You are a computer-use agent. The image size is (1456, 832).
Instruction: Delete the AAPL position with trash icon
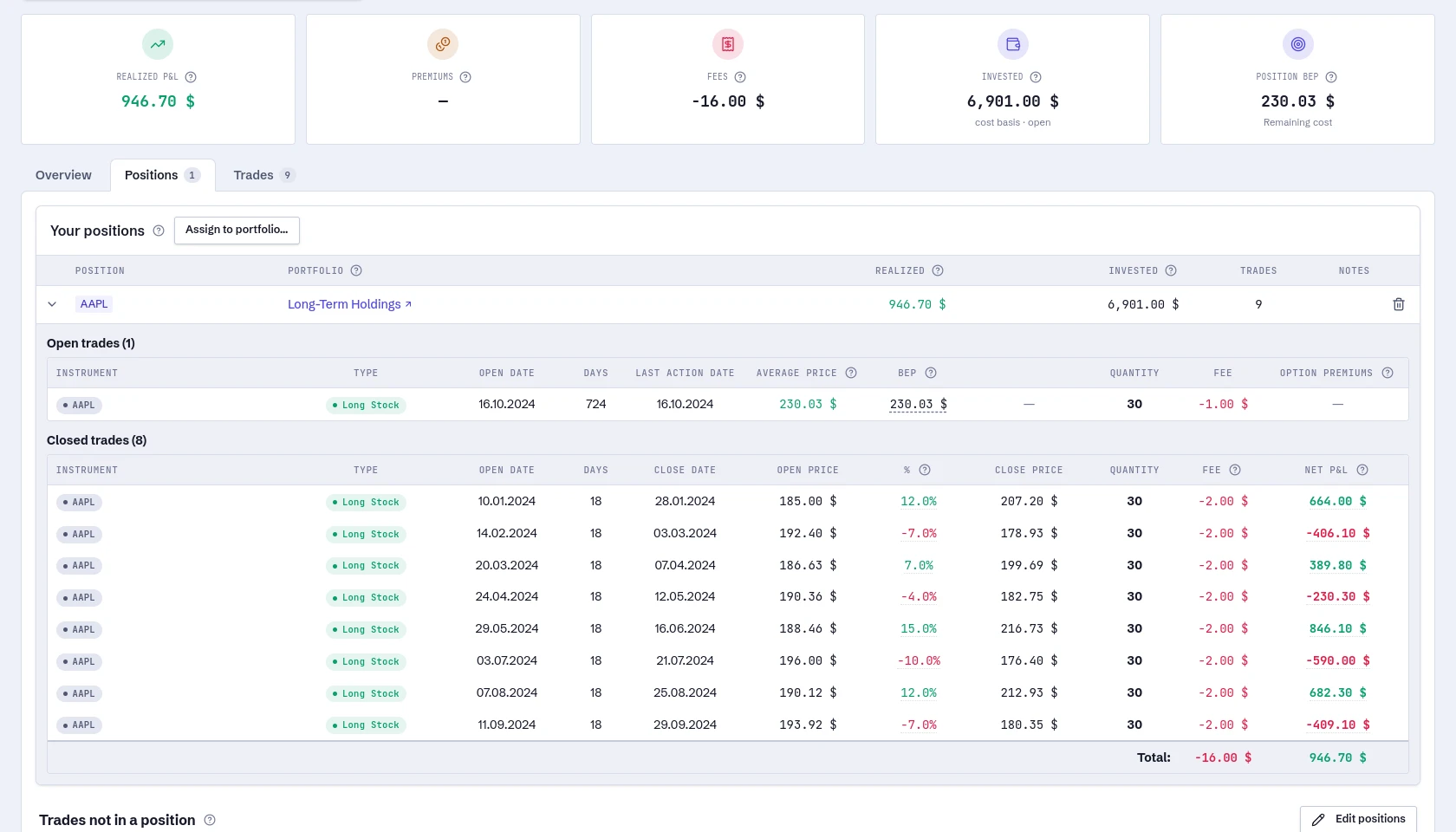point(1399,304)
